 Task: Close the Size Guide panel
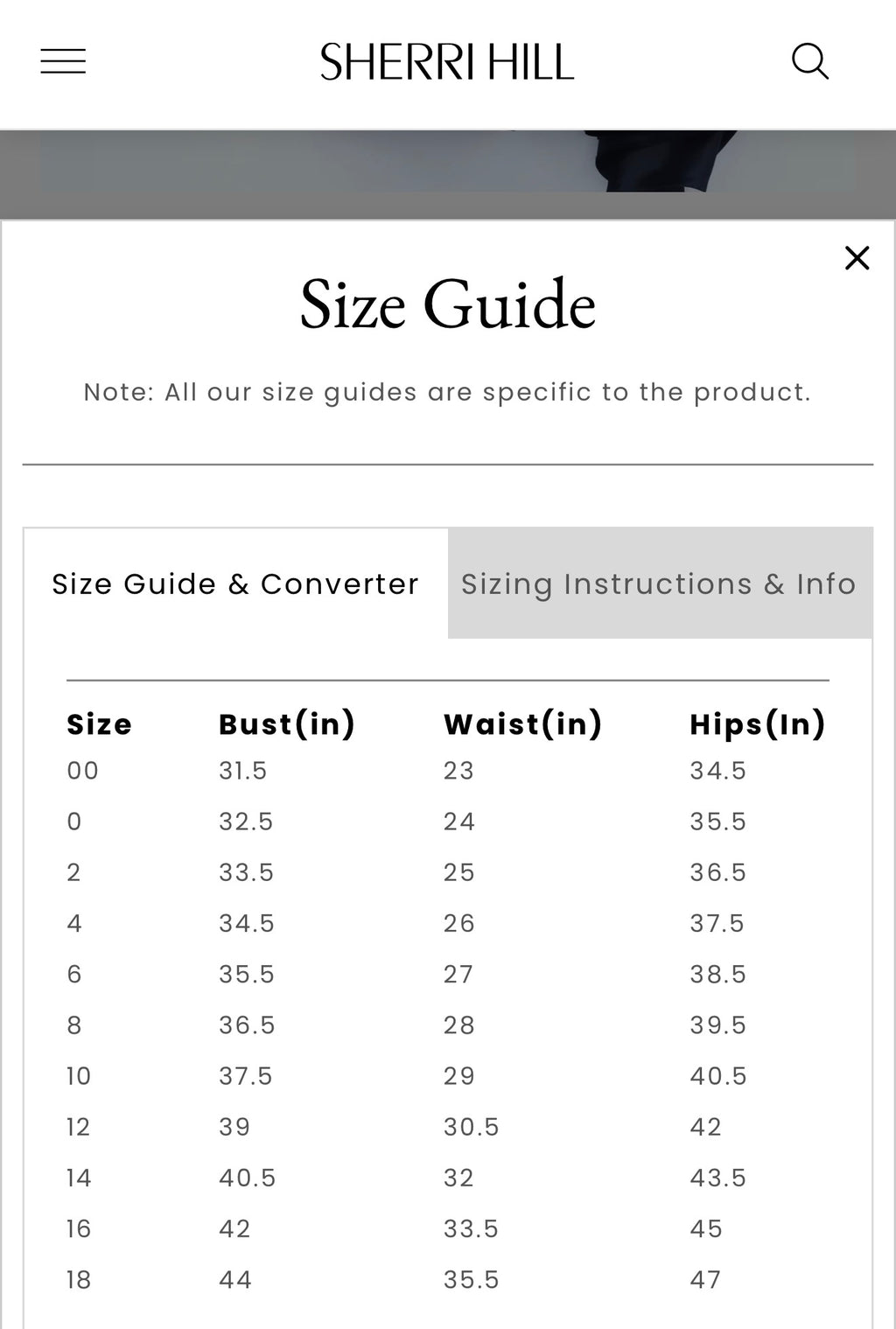coord(857,258)
